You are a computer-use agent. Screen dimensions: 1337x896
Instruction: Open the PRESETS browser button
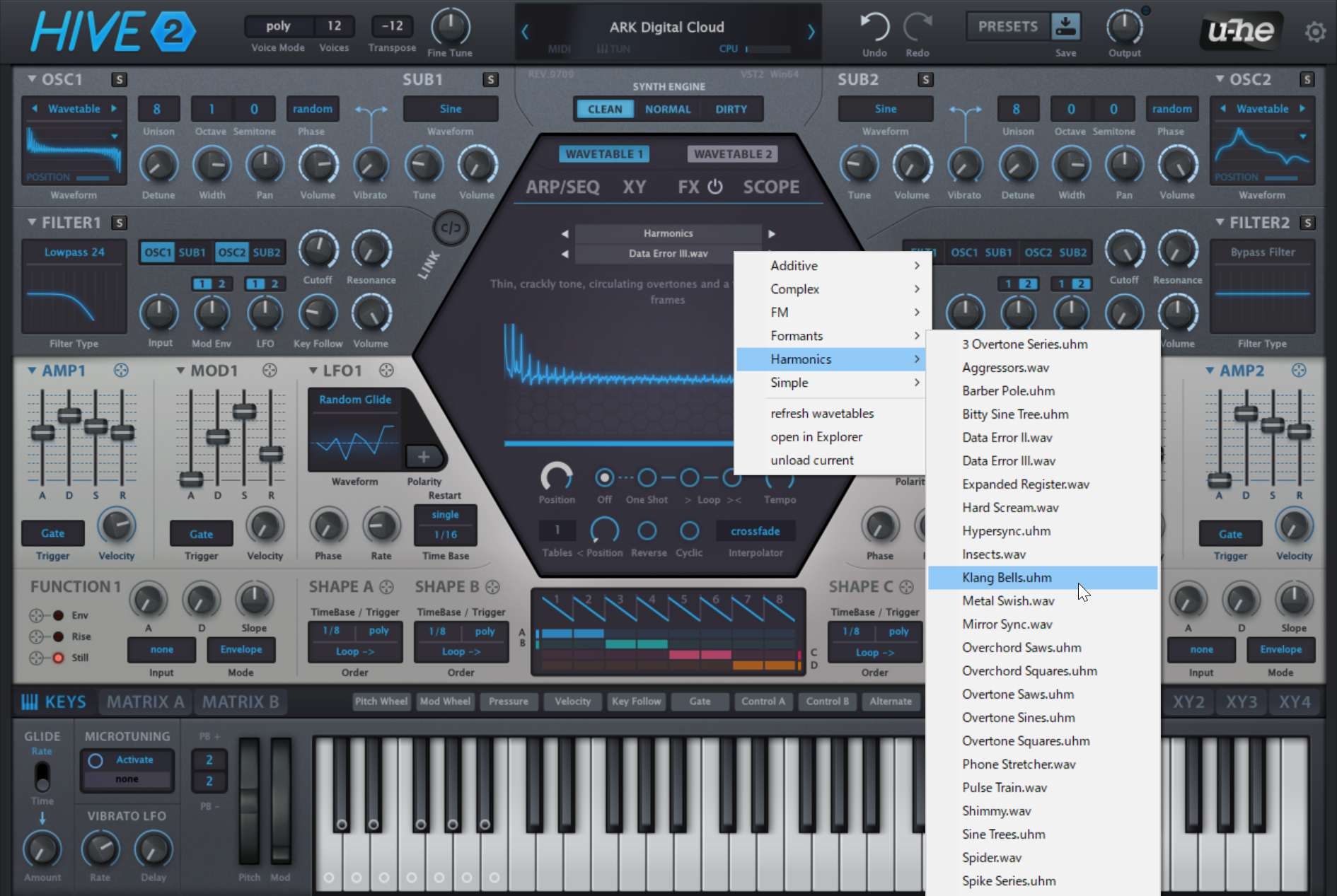[x=1008, y=26]
